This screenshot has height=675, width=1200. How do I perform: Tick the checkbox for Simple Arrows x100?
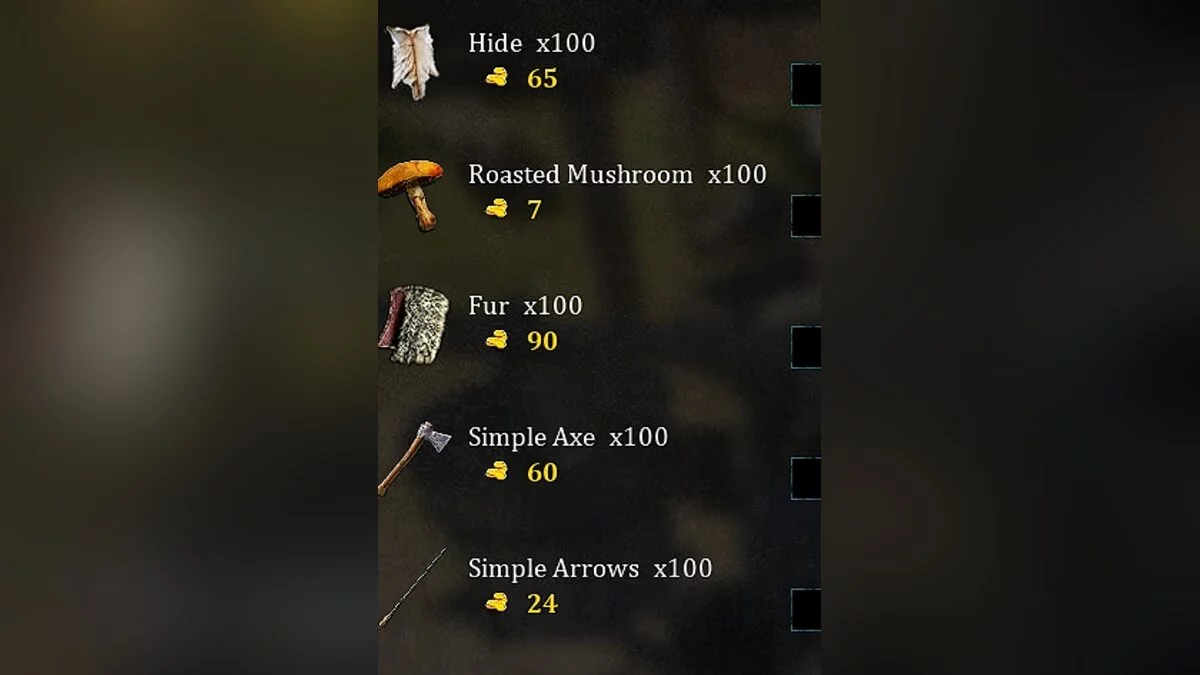(x=806, y=609)
